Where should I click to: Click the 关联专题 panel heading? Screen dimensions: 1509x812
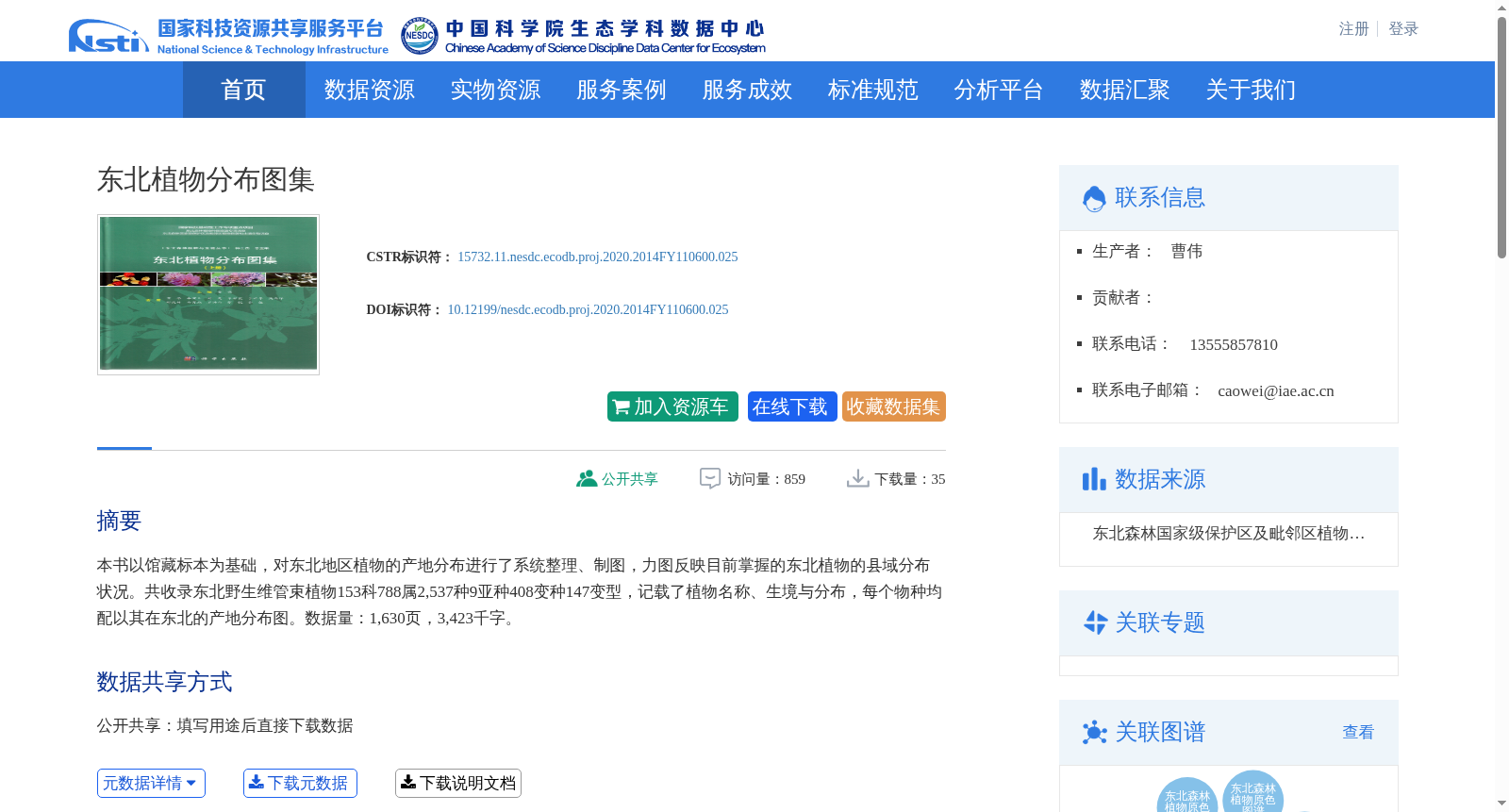click(1160, 623)
